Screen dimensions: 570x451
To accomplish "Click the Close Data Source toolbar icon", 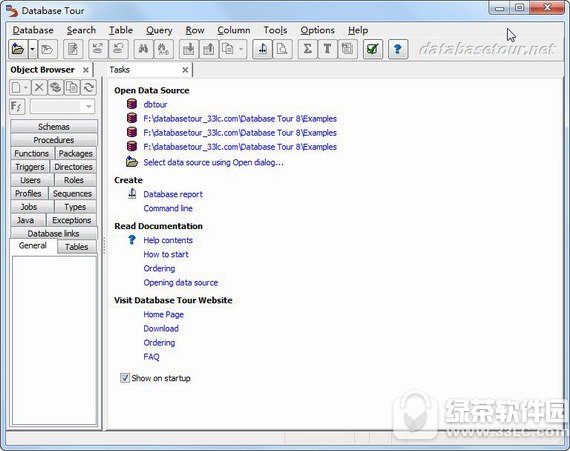I will coord(47,49).
